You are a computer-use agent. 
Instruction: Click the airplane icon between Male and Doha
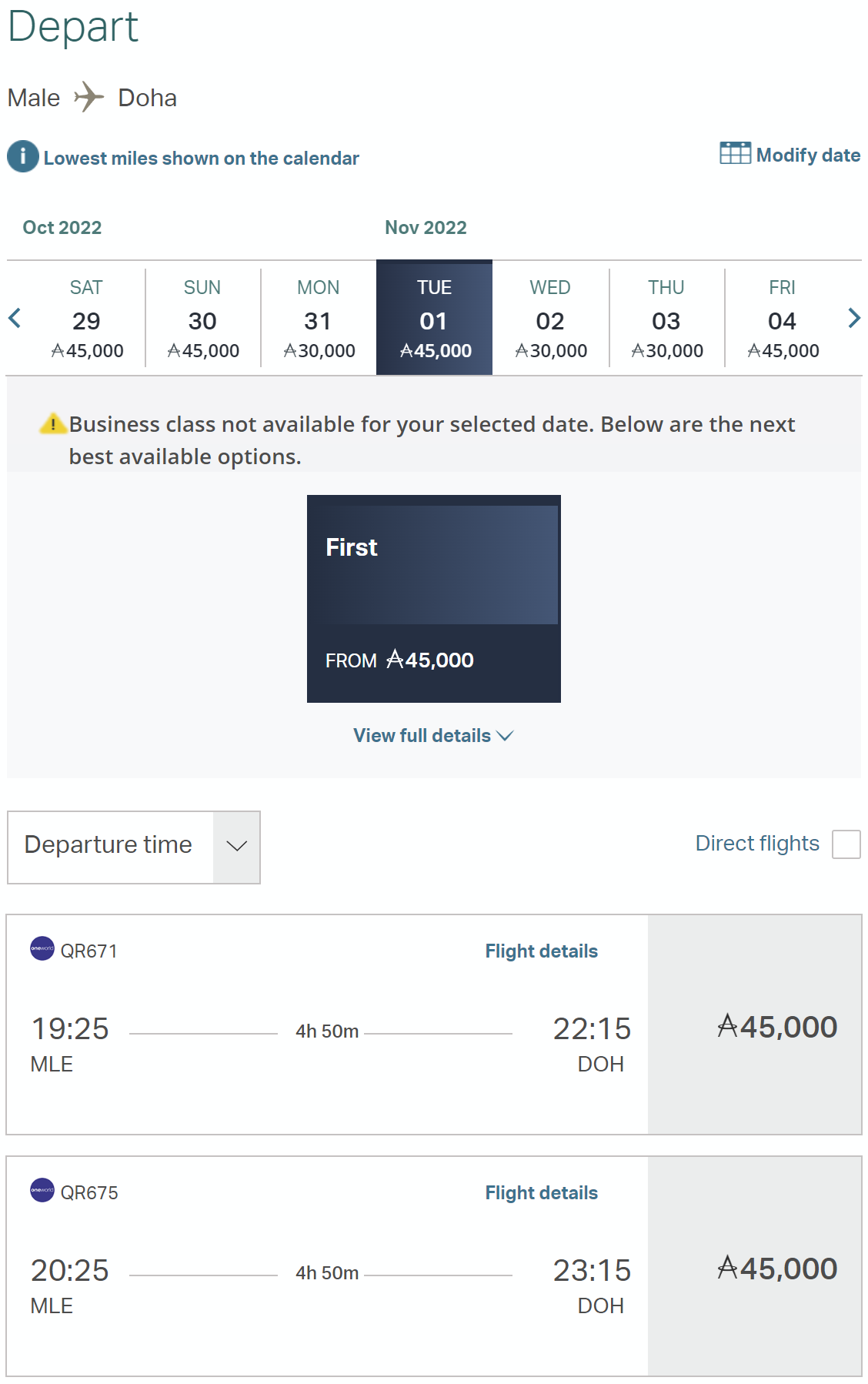pos(88,95)
